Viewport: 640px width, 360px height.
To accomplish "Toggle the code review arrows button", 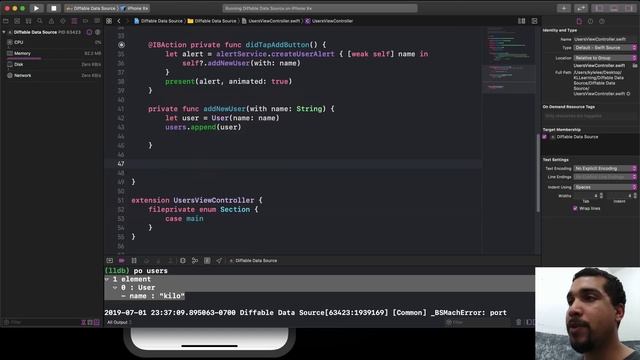I will tap(581, 8).
